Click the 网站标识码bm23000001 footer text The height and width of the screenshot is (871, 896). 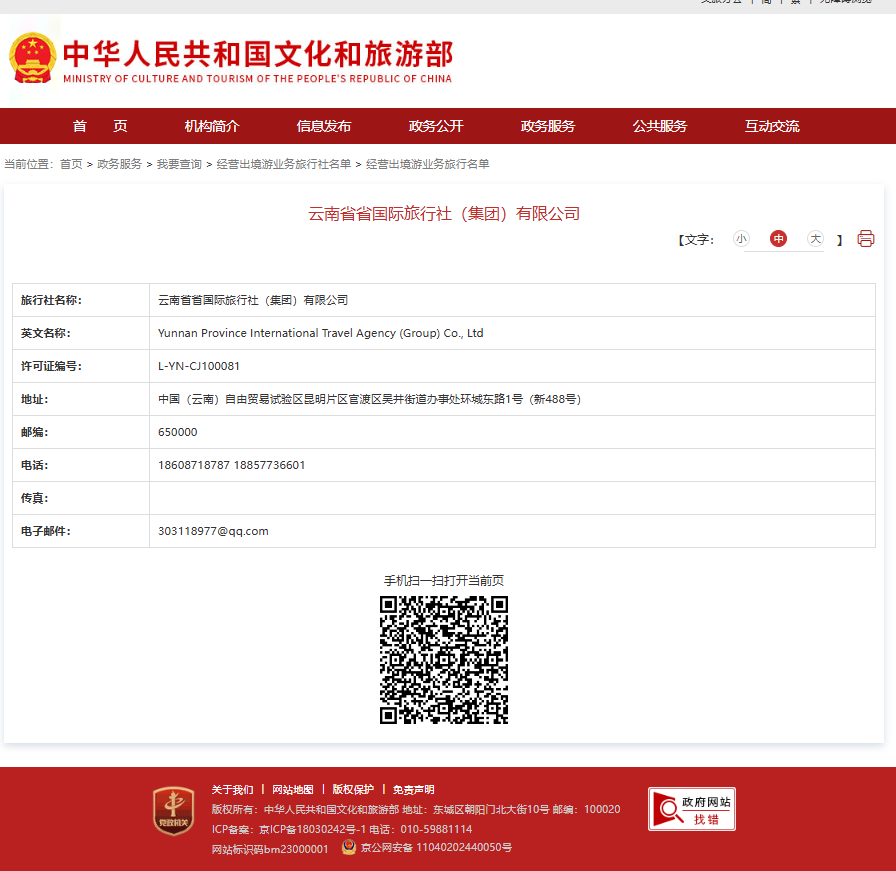tap(270, 849)
